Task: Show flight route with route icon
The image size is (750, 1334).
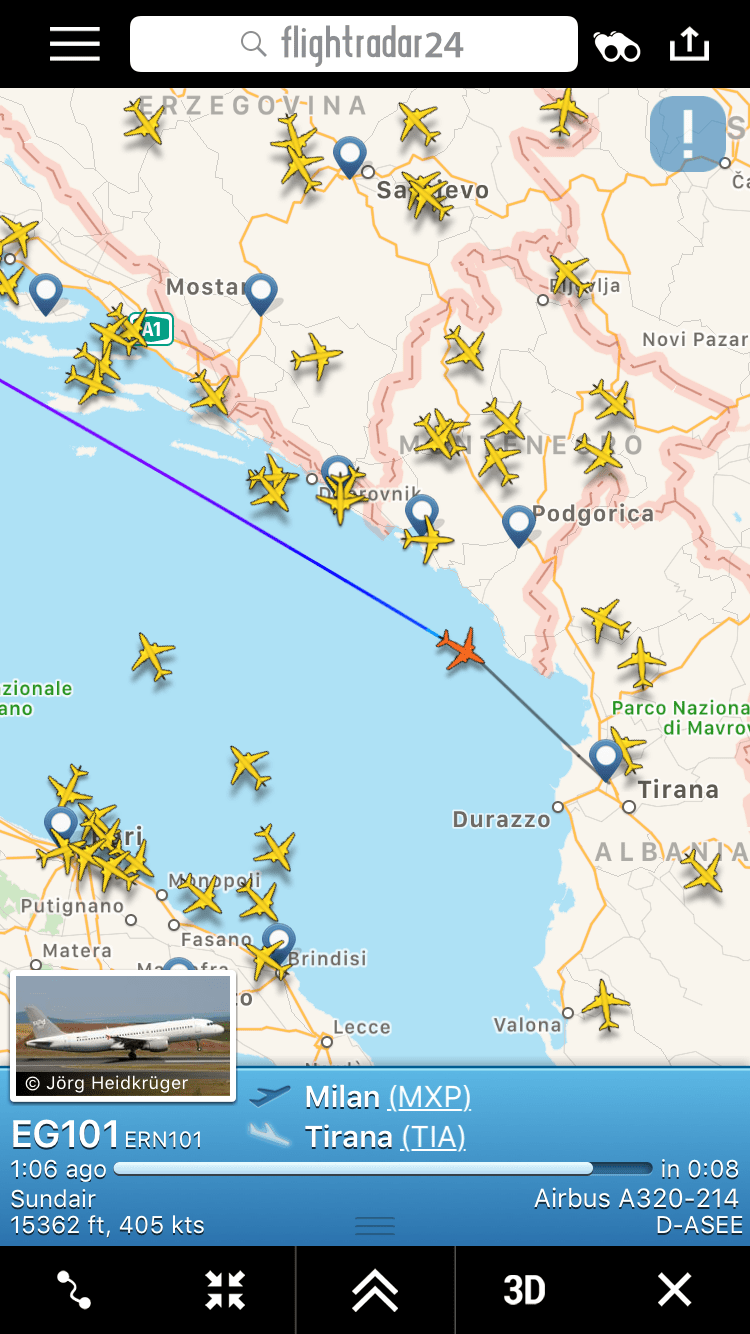Action: click(75, 1290)
